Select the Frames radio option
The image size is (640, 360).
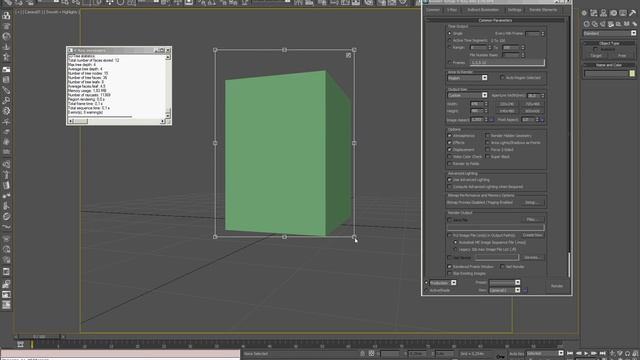(x=450, y=62)
